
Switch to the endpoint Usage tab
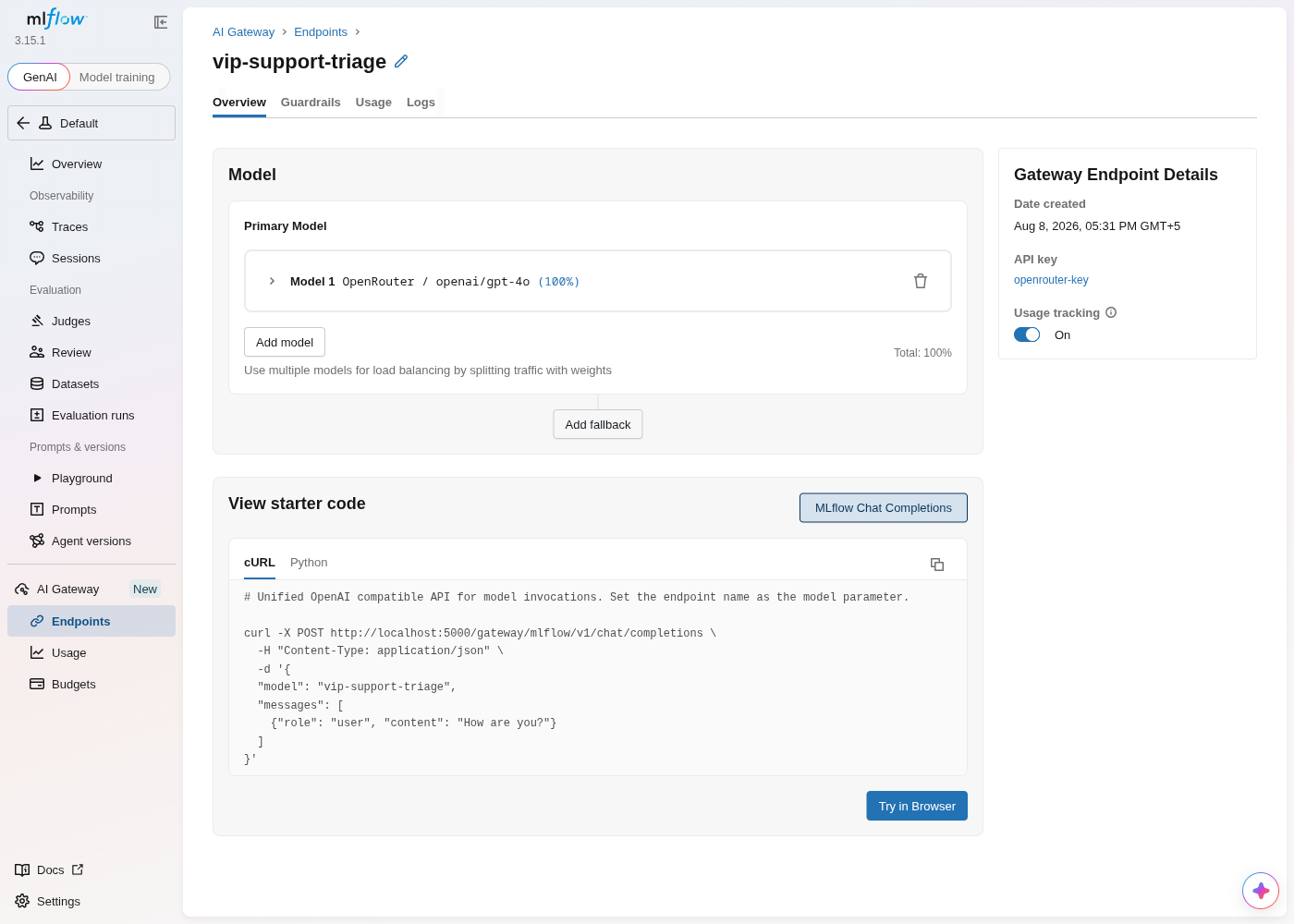click(373, 103)
